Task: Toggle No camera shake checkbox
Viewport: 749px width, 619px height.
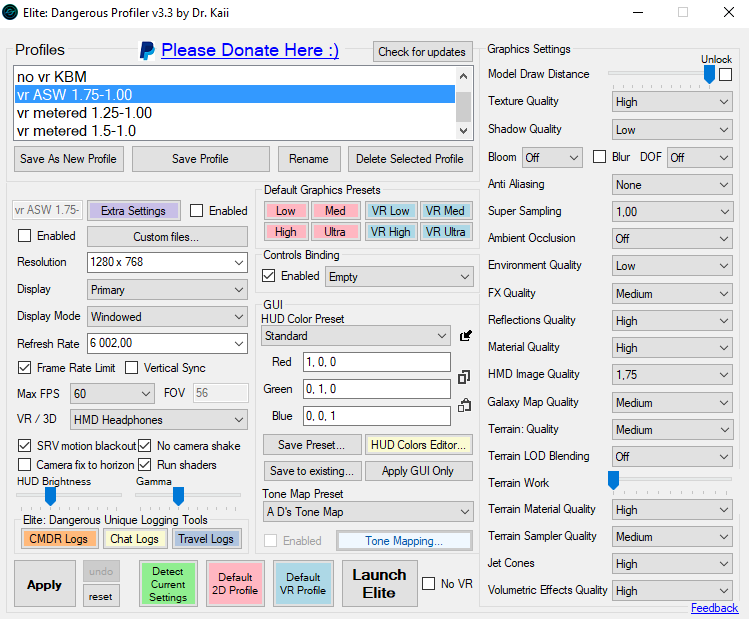Action: (x=145, y=445)
